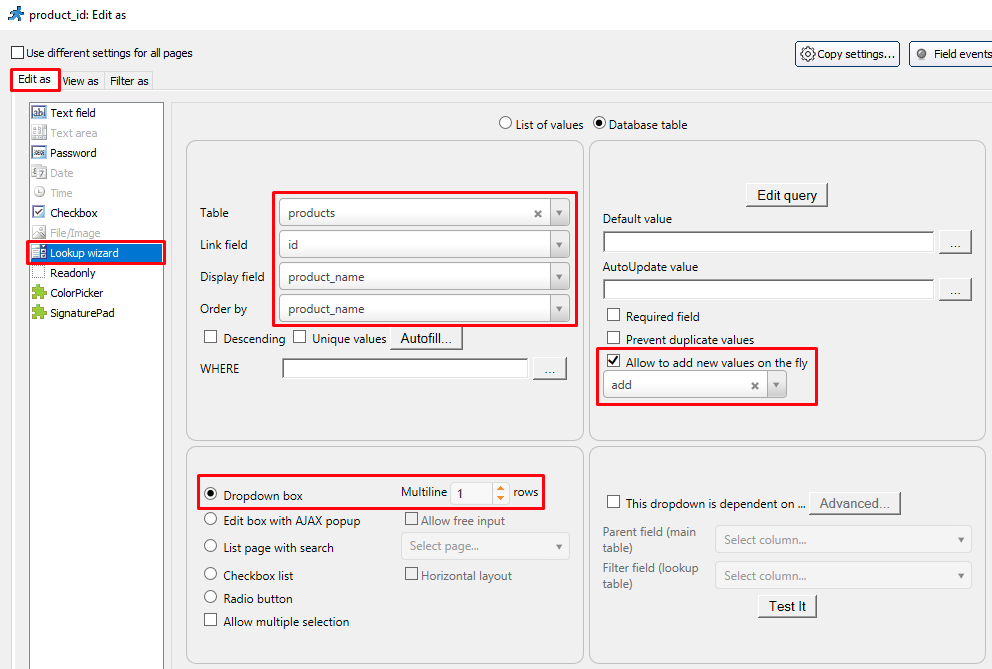
Task: Choose the ColorPicker plugin control
Action: tap(76, 293)
